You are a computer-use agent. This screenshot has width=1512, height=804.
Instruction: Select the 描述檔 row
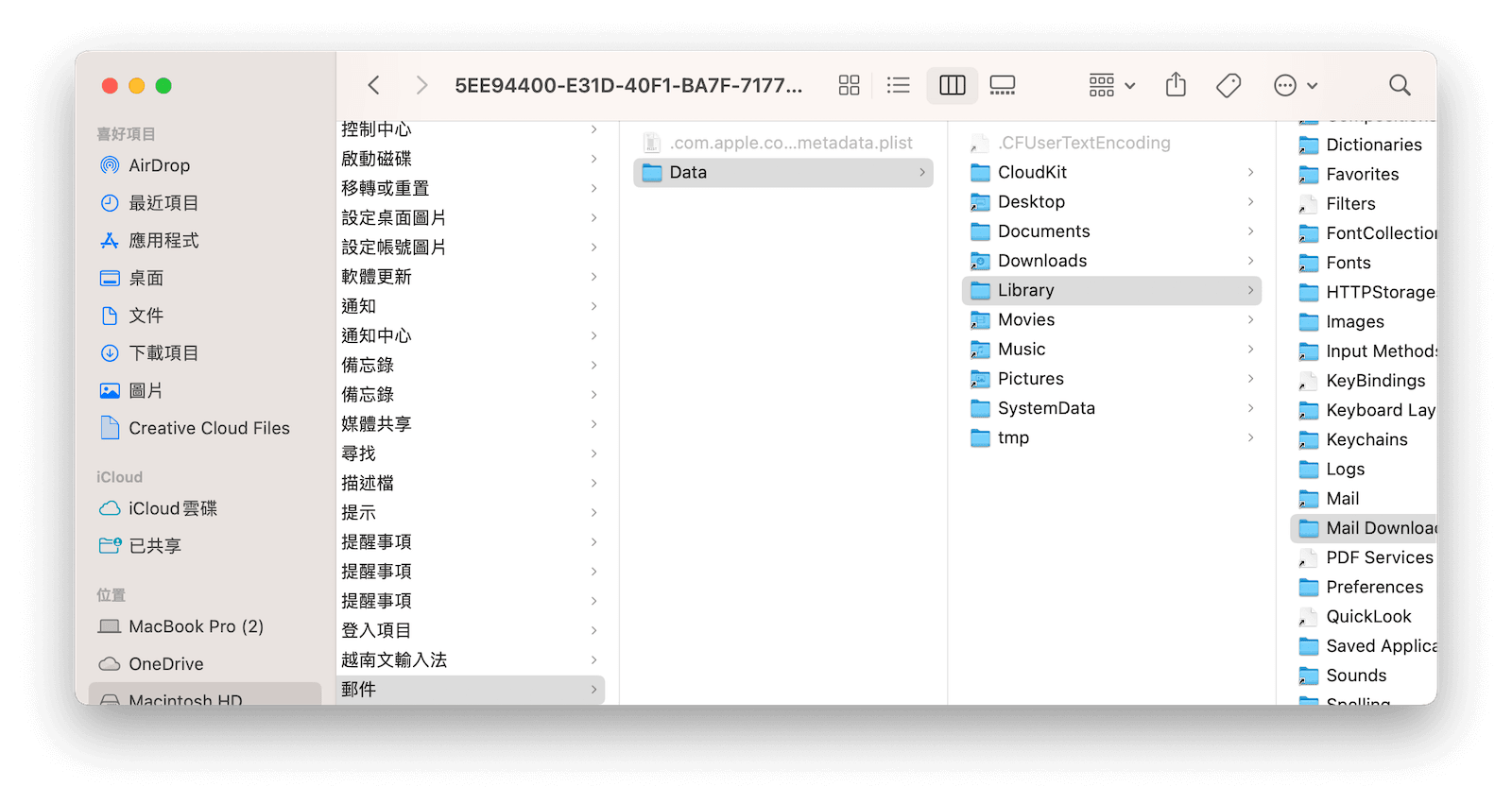coord(470,483)
